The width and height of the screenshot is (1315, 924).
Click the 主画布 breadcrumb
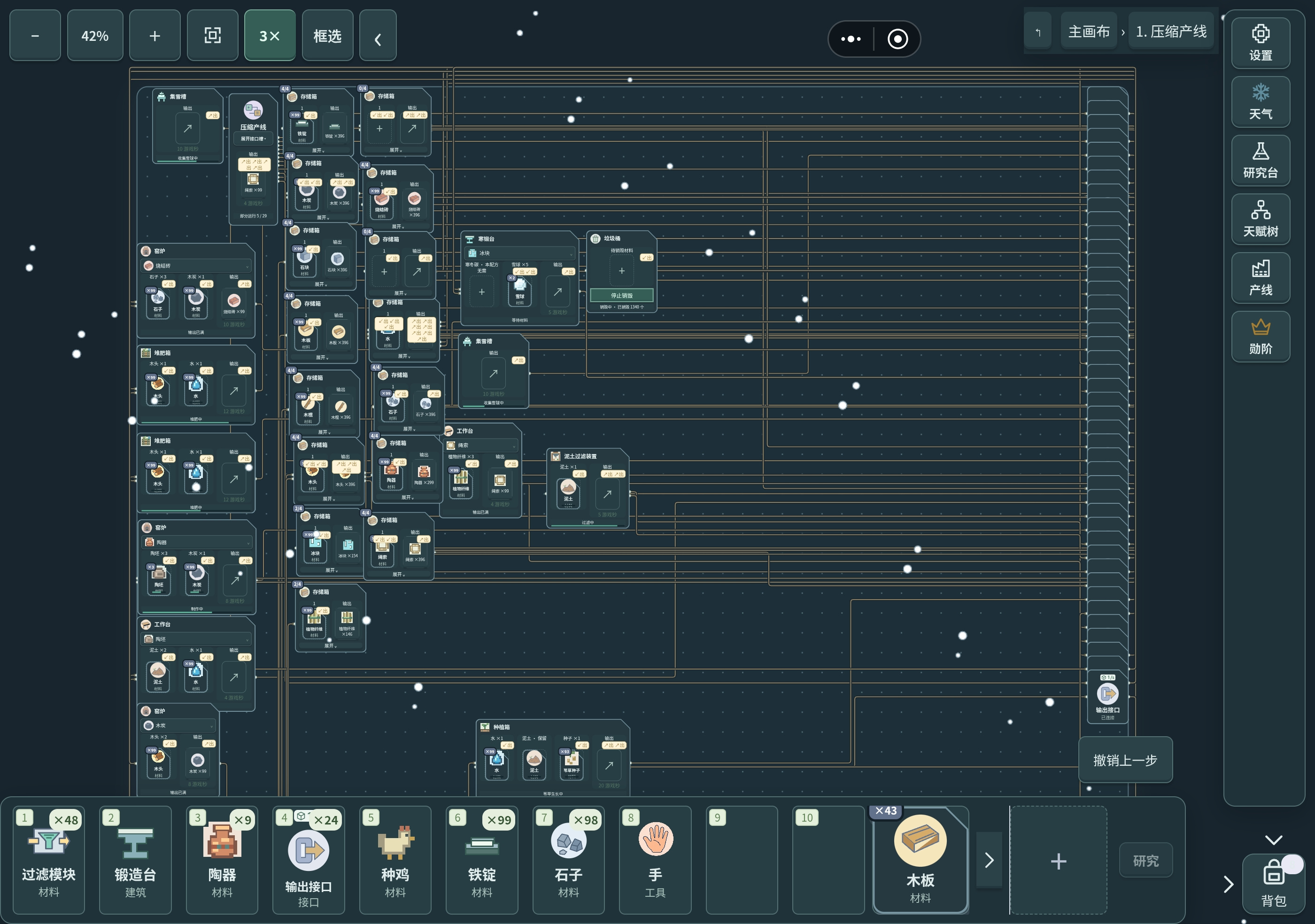tap(1089, 32)
